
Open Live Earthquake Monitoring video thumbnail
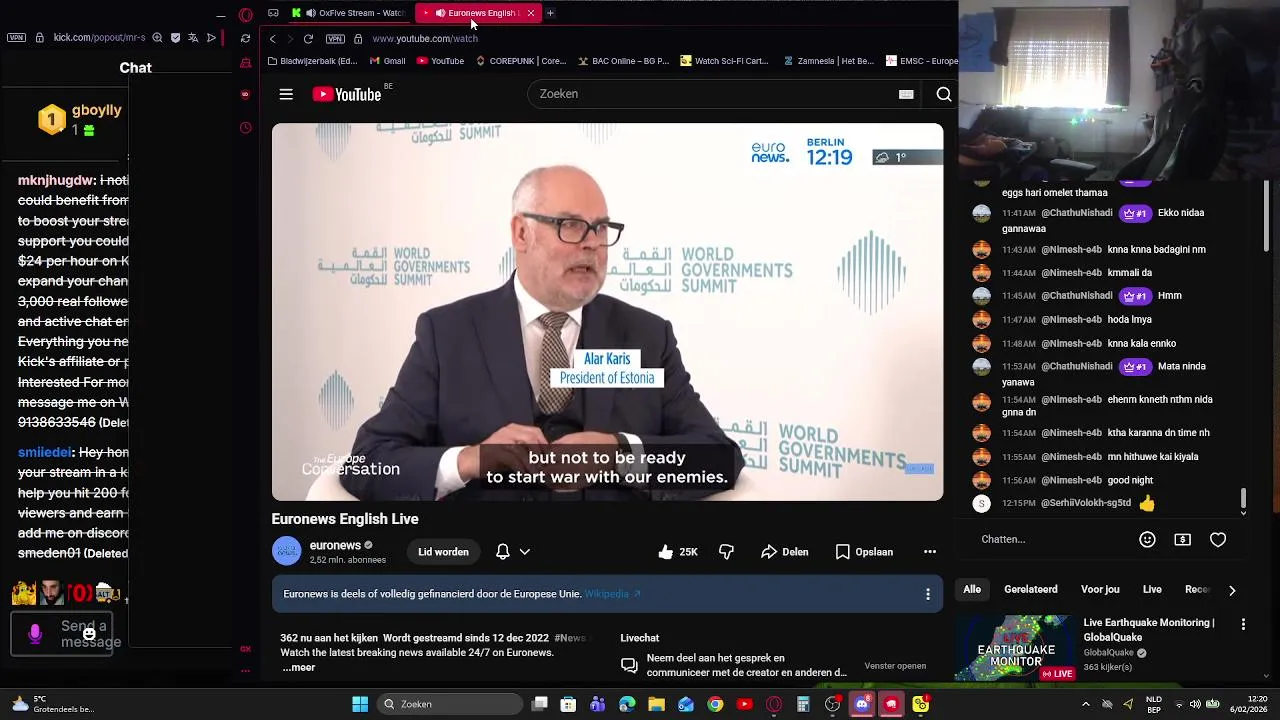point(1015,648)
